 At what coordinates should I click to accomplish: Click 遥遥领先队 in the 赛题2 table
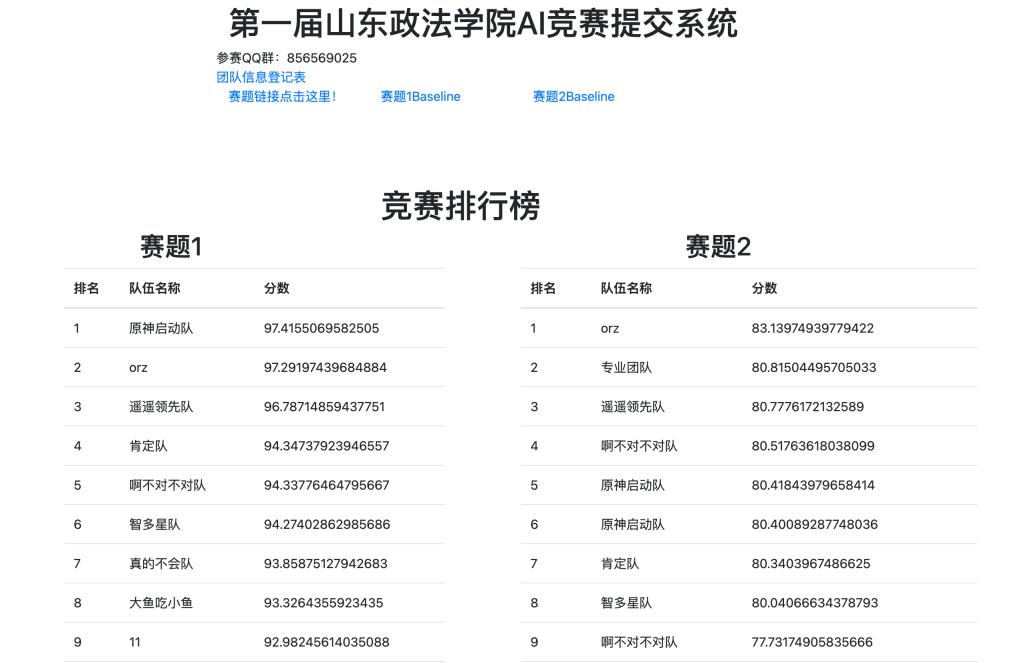coord(633,407)
